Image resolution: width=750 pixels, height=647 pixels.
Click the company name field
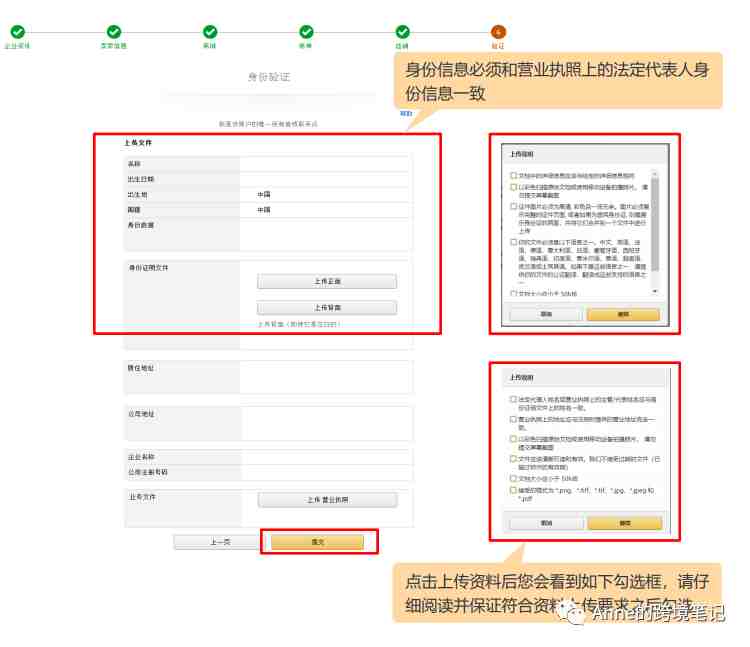327,457
